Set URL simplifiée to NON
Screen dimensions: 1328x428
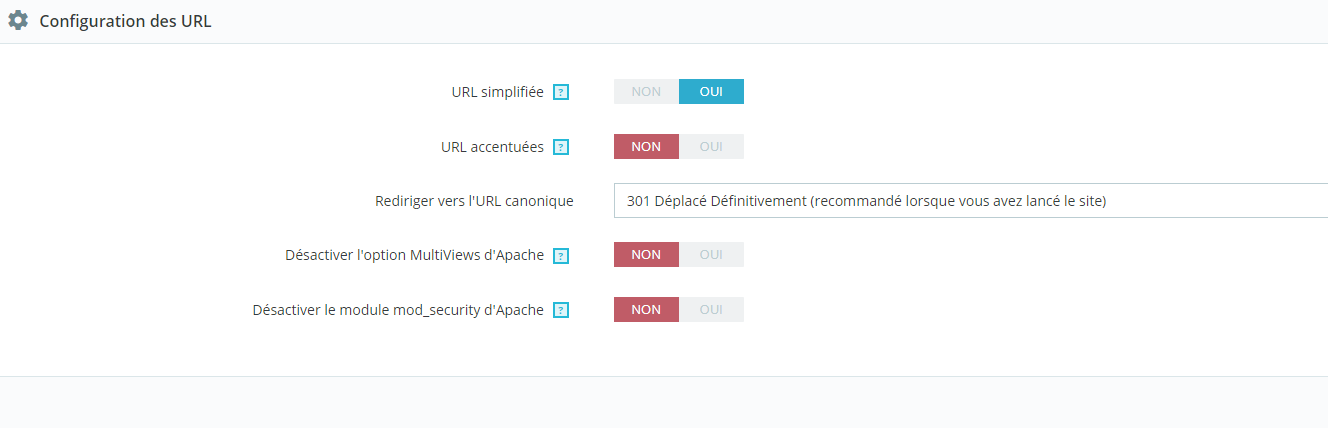click(x=646, y=92)
